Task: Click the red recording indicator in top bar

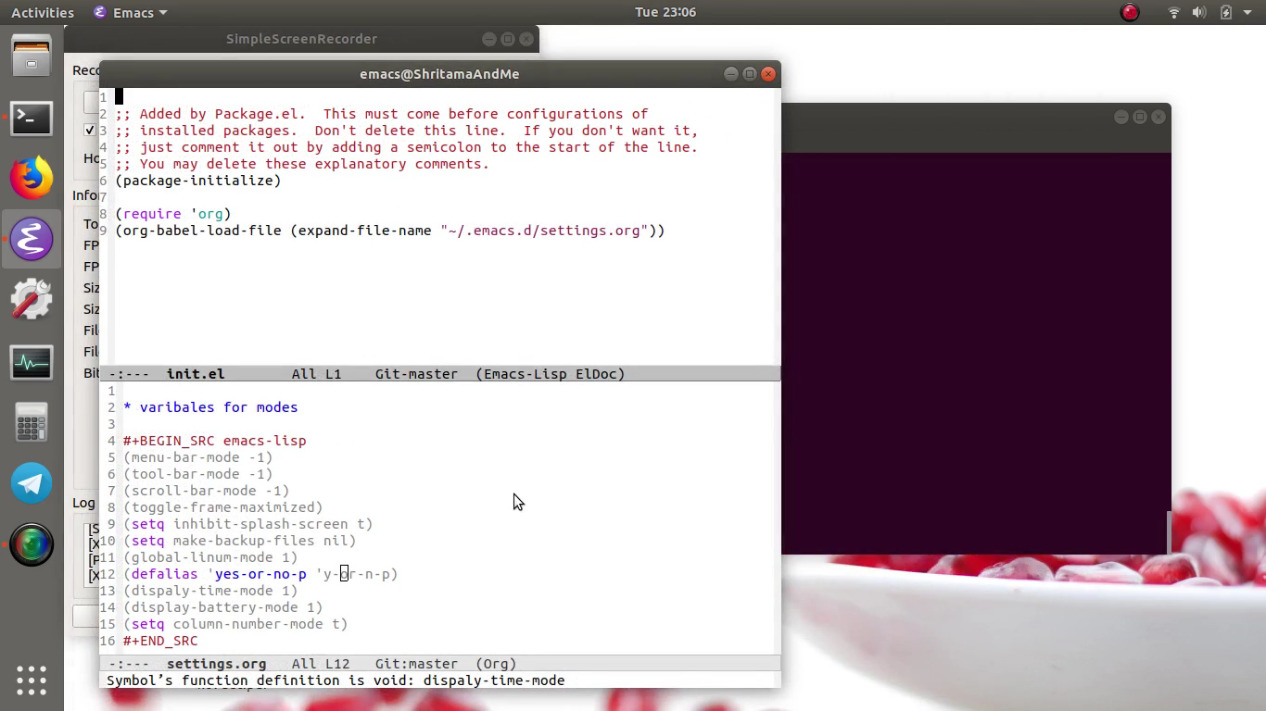Action: 1130,12
